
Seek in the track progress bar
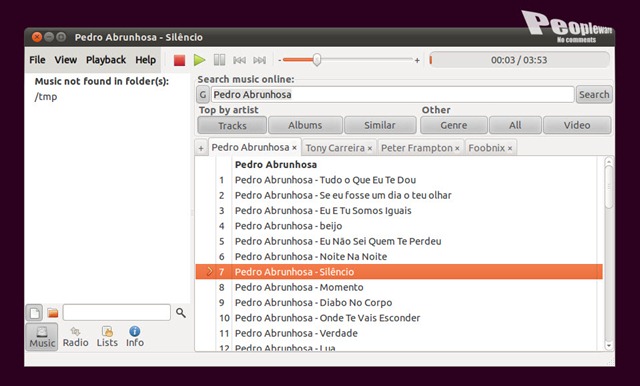pos(519,60)
